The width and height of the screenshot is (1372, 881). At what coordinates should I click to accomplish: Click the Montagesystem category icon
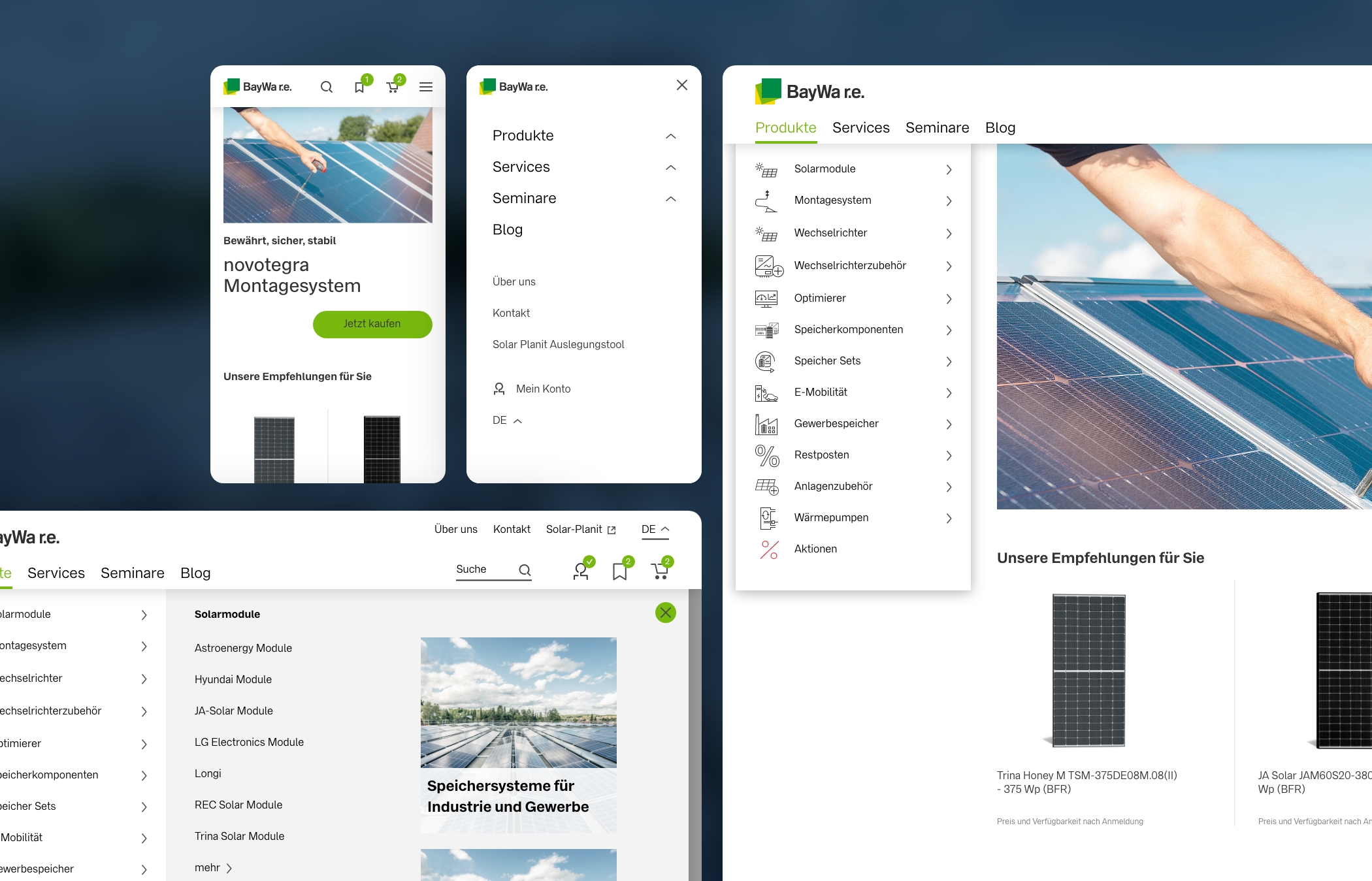click(766, 200)
